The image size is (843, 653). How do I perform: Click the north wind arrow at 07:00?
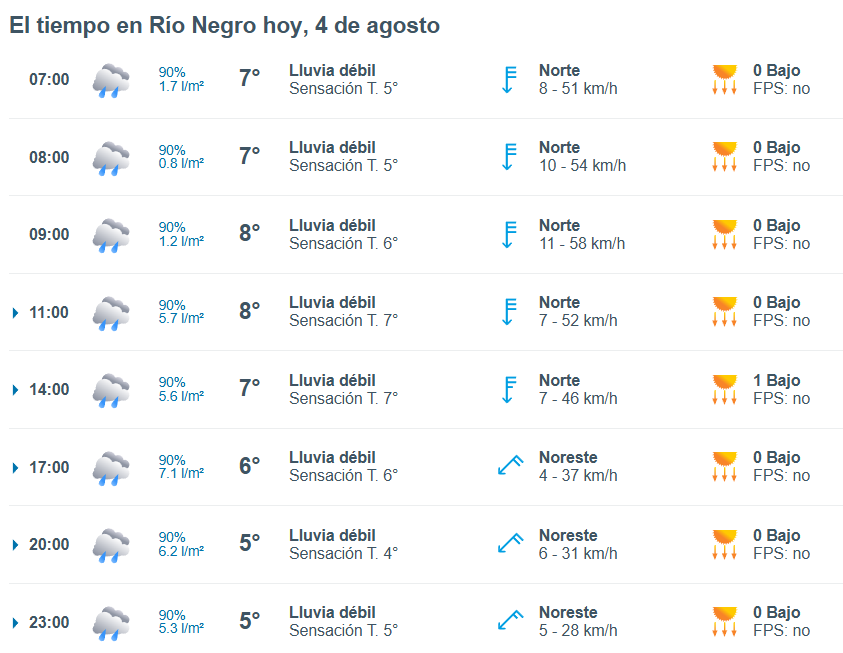coord(509,80)
